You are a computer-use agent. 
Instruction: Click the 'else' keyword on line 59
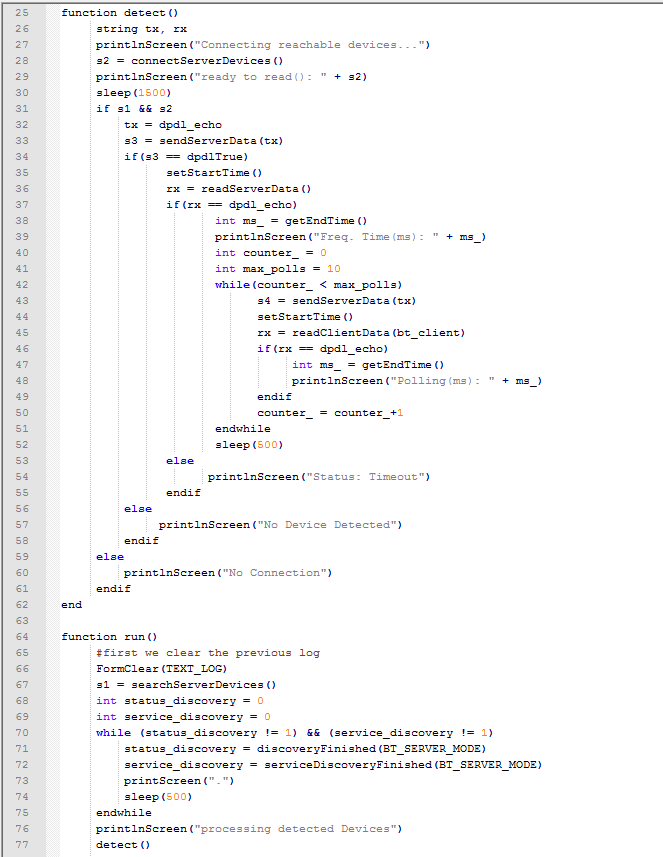pos(110,557)
